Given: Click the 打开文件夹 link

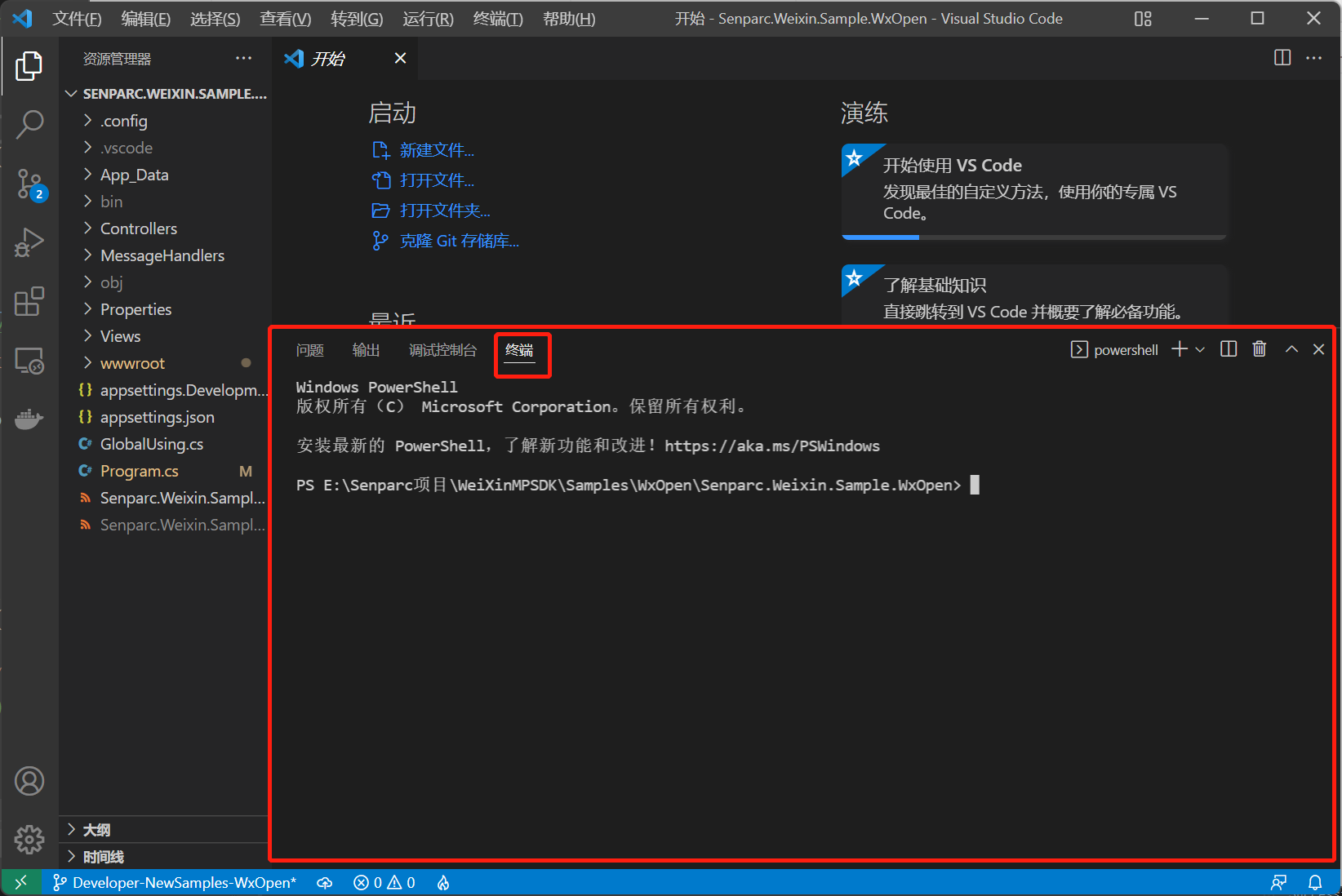Looking at the screenshot, I should (x=445, y=210).
